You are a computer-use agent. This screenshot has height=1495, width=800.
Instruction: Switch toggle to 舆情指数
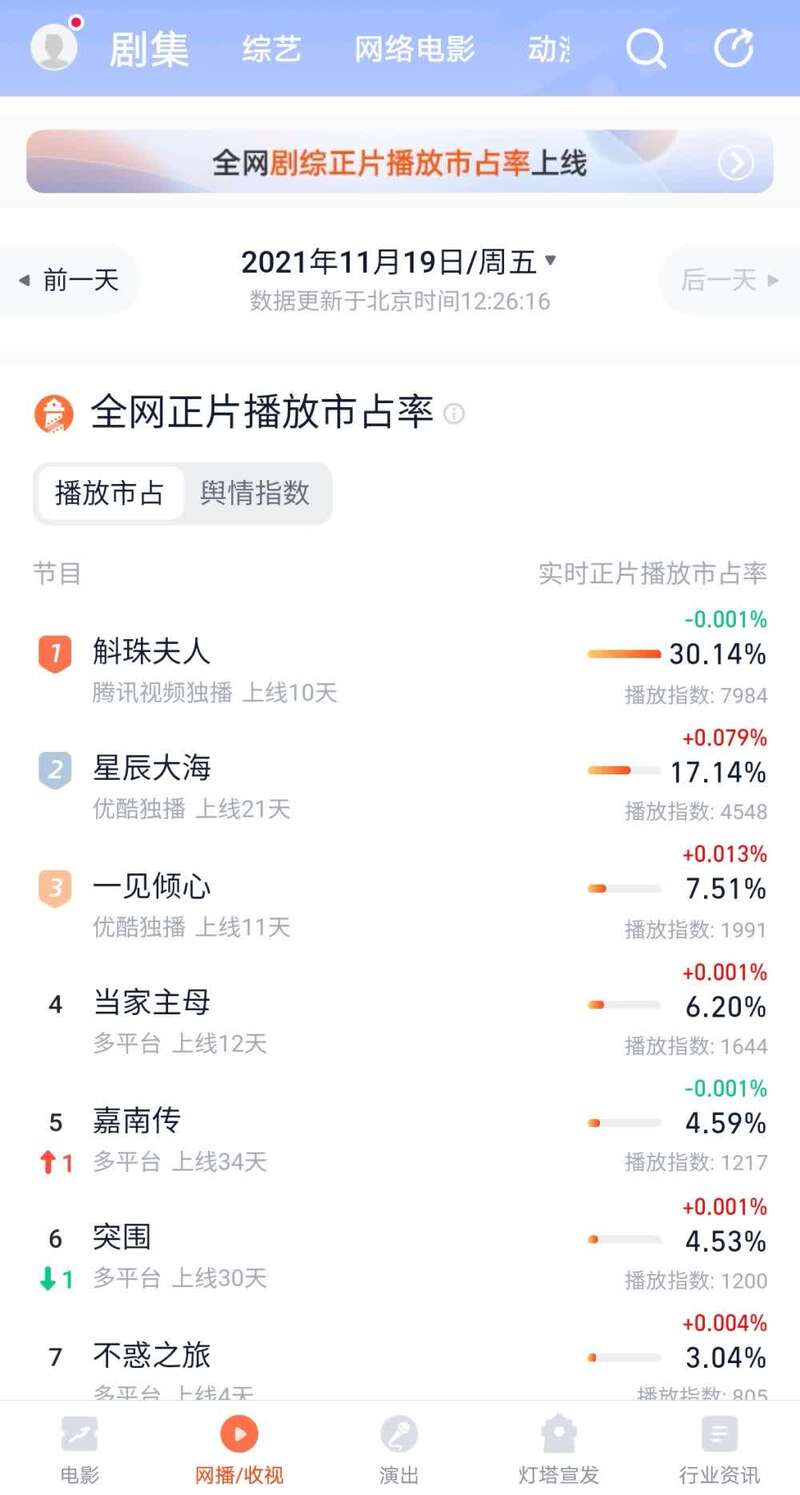pos(255,493)
